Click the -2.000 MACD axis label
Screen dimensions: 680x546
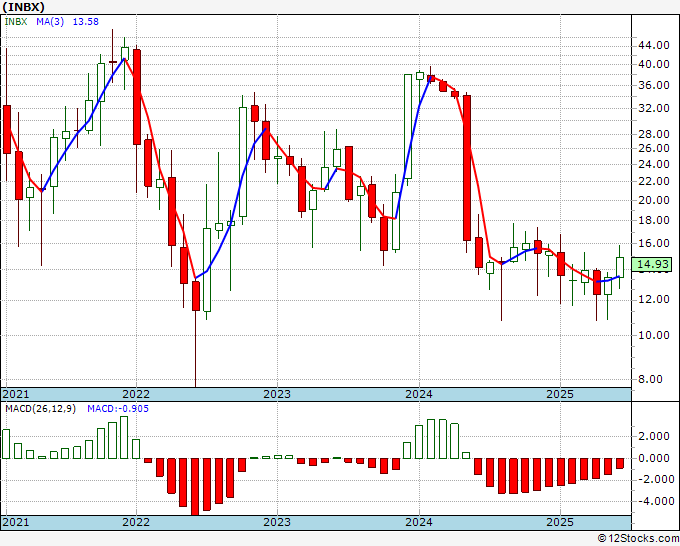pyautogui.click(x=655, y=480)
